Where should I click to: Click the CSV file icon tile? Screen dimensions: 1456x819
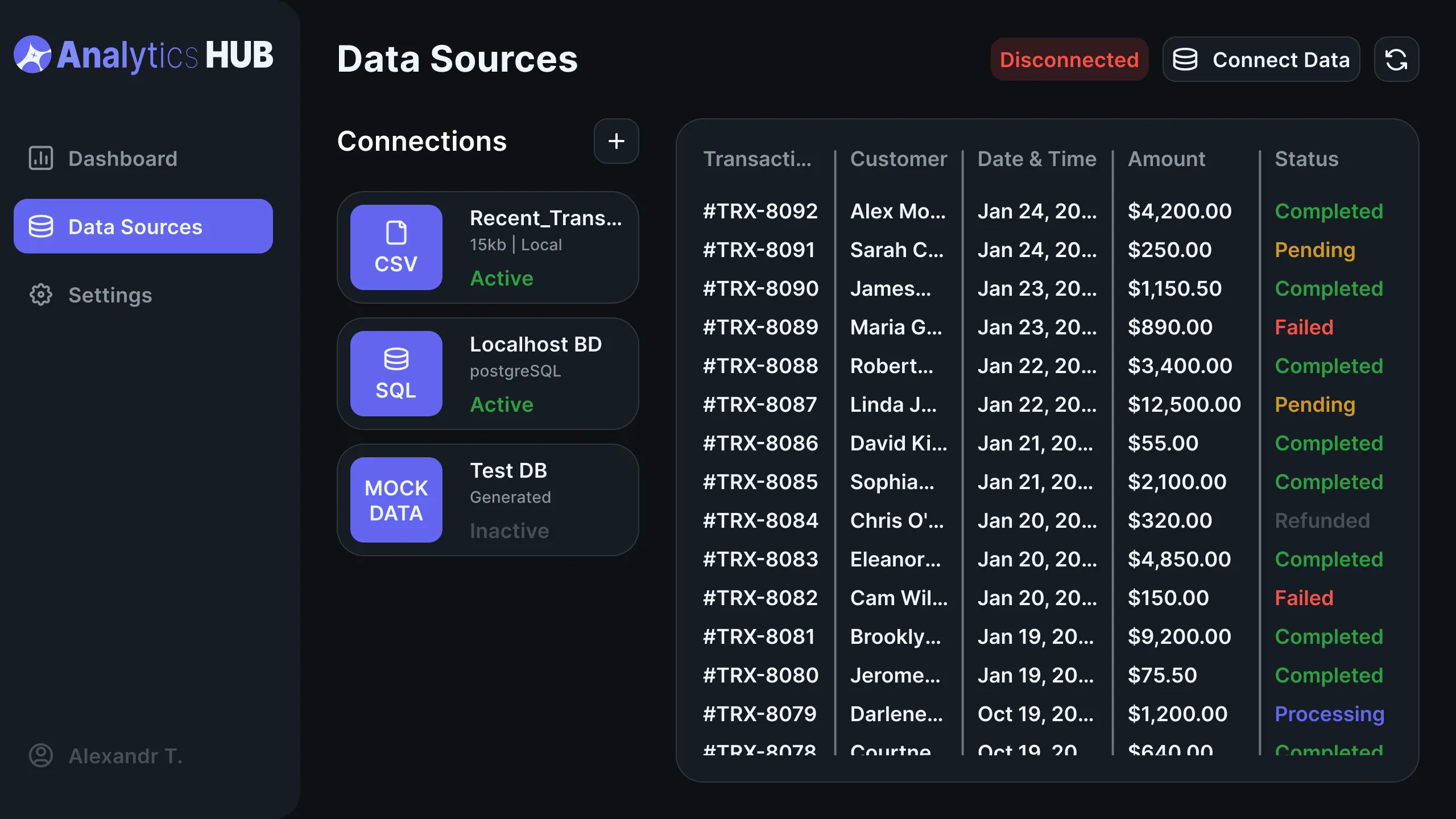(396, 247)
